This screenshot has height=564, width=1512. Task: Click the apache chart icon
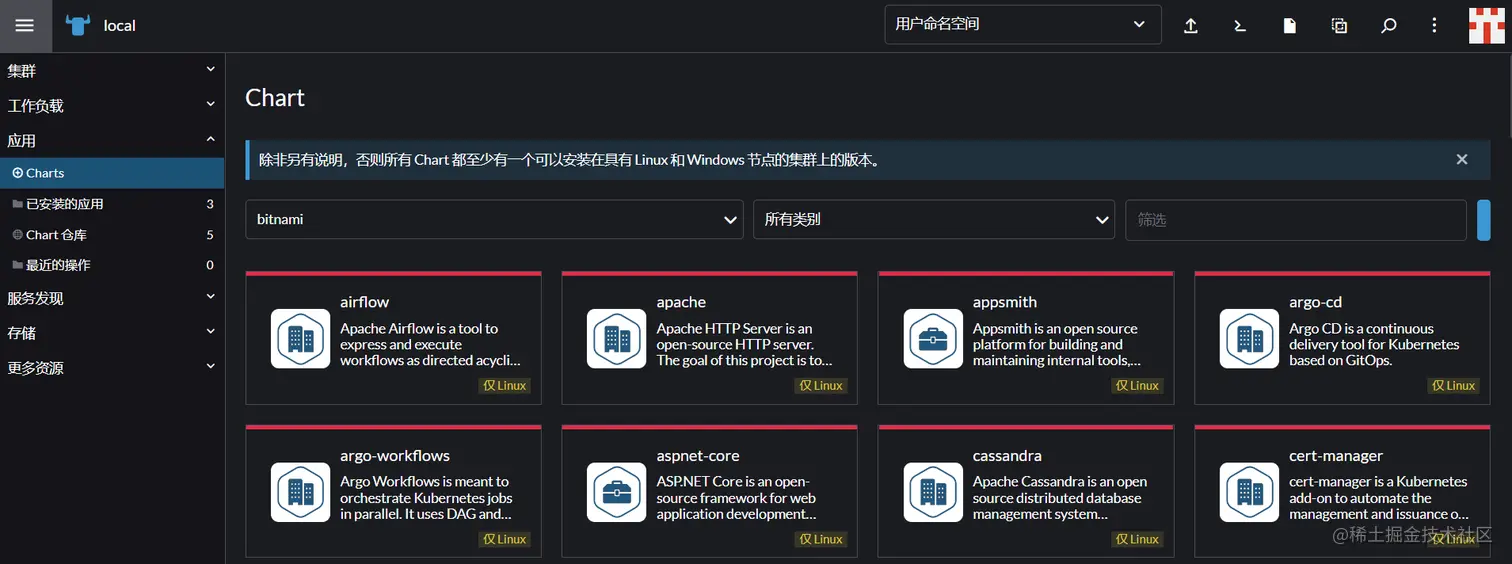pyautogui.click(x=616, y=338)
